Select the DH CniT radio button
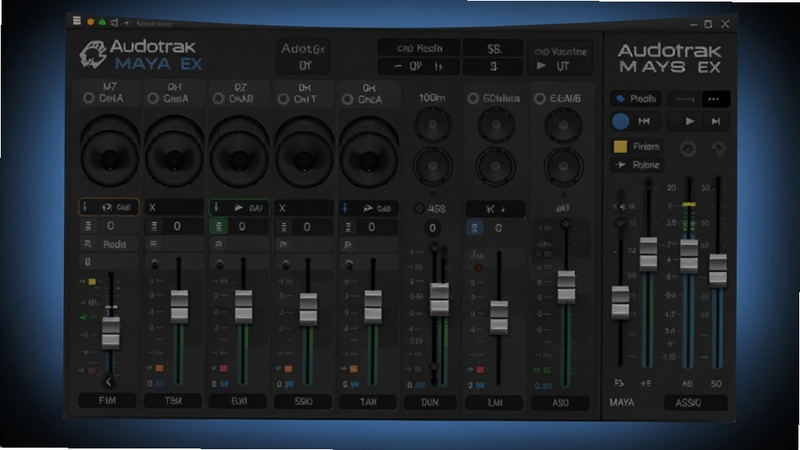This screenshot has height=450, width=800. point(283,99)
